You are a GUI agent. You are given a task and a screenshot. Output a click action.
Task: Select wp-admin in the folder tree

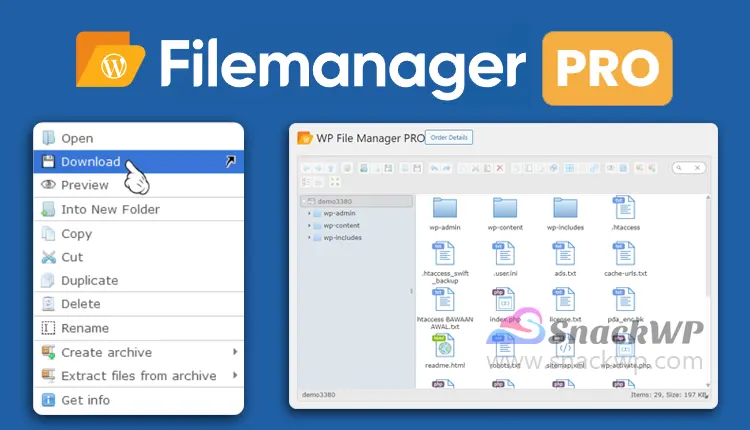(339, 213)
